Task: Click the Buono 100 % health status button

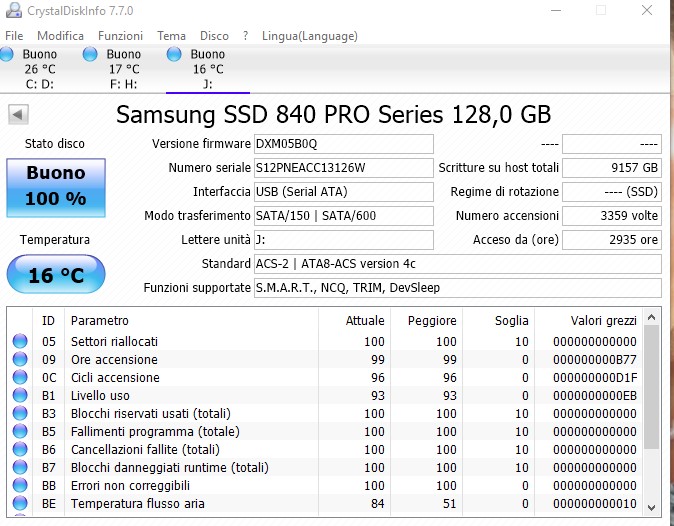Action: coord(56,188)
